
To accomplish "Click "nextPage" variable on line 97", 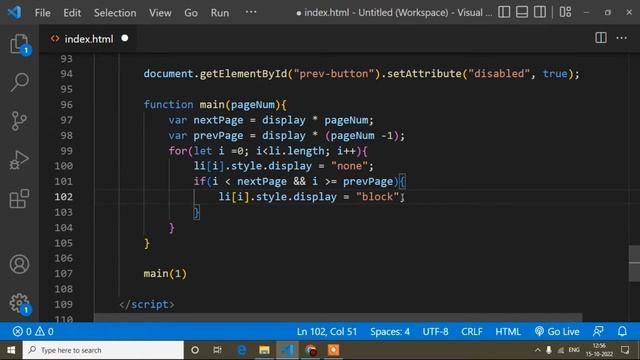I will (218, 120).
